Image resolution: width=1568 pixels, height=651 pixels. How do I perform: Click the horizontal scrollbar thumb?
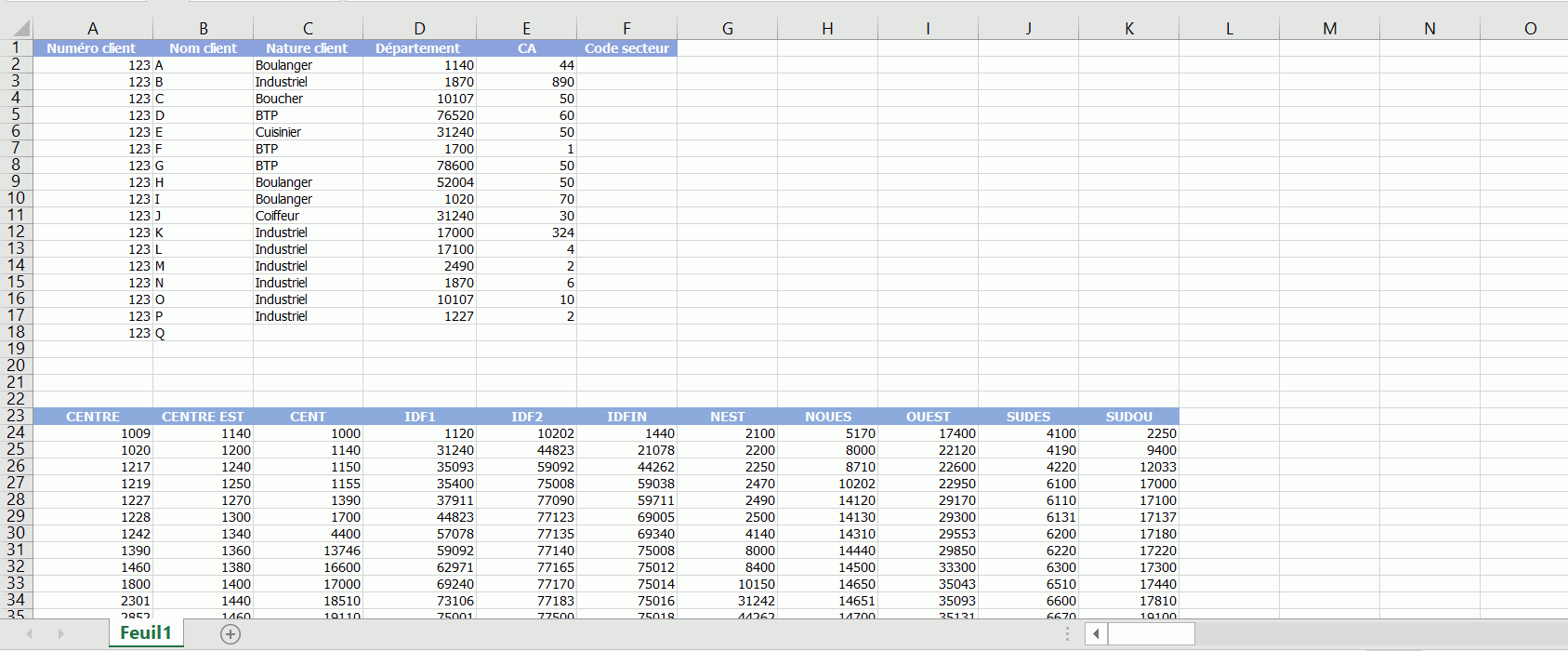point(1151,634)
